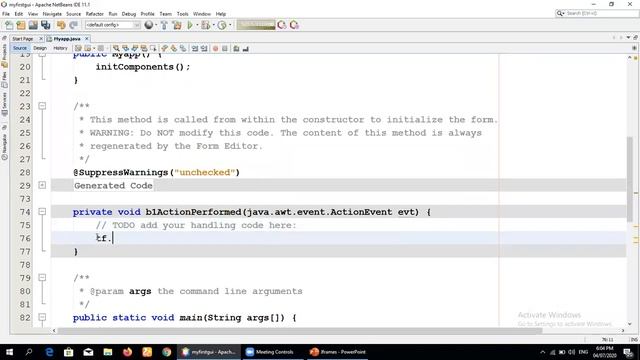Click the Build Project hammer icon
This screenshot has width=640, height=360.
click(164, 25)
